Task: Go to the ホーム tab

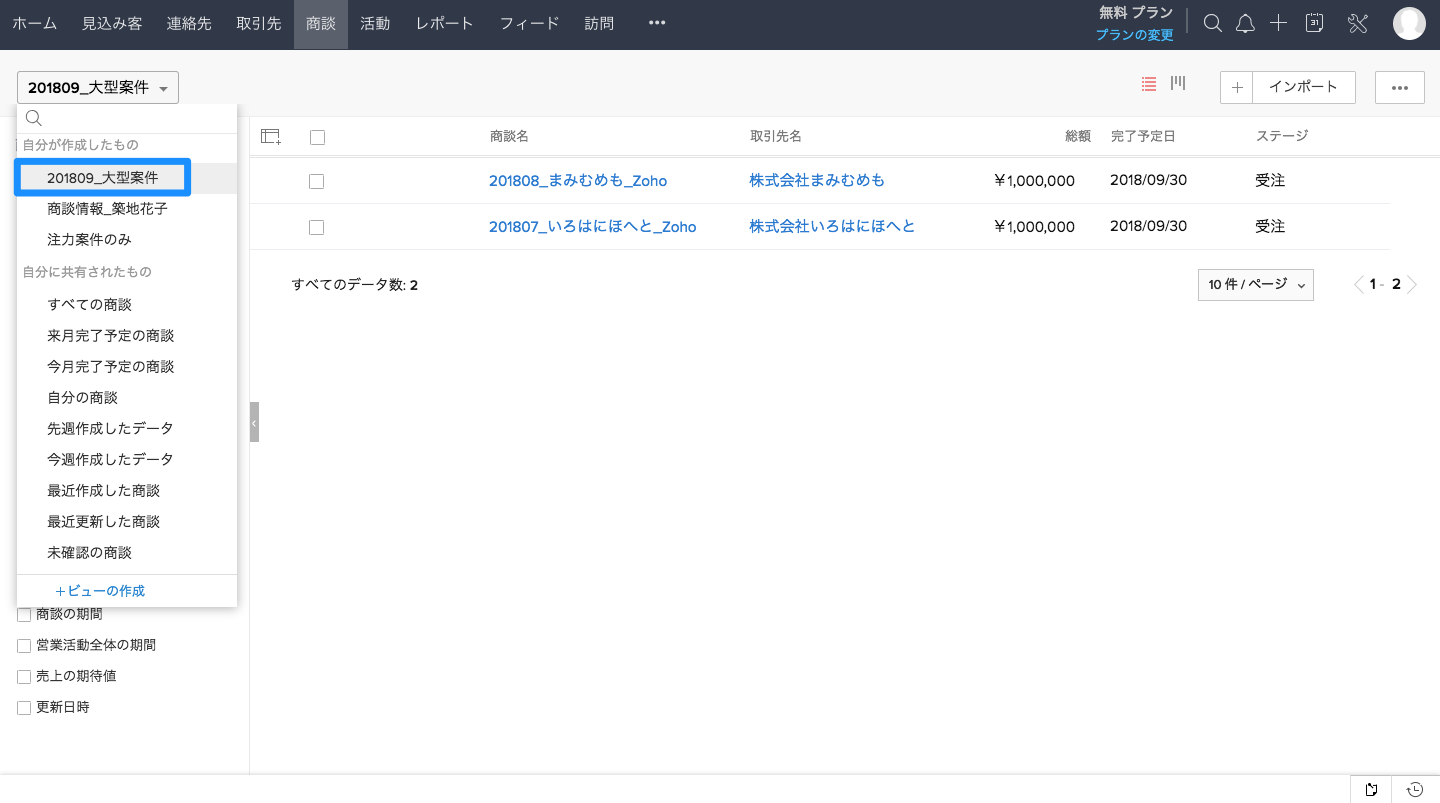Action: [34, 24]
